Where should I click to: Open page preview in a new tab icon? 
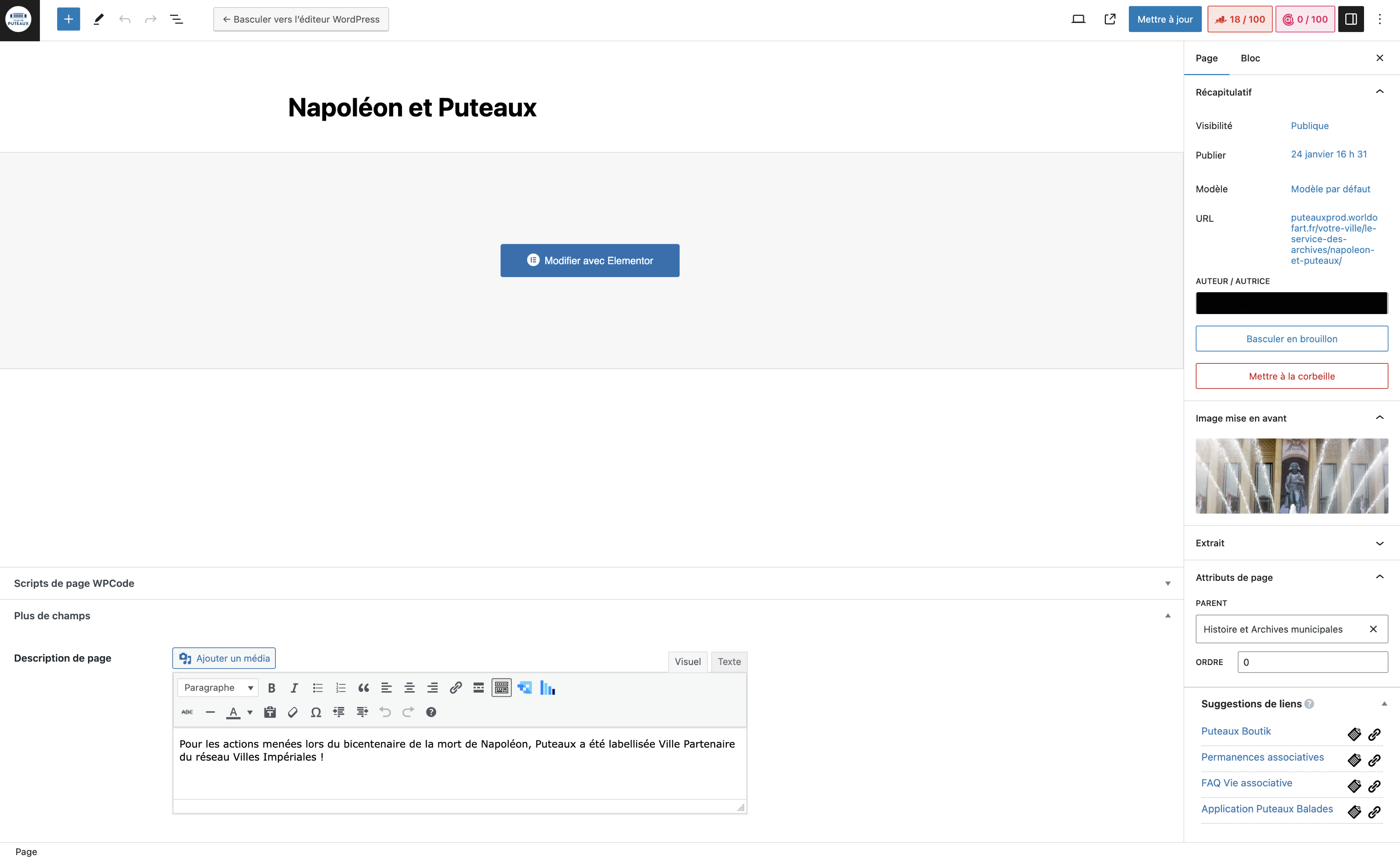pos(1110,19)
